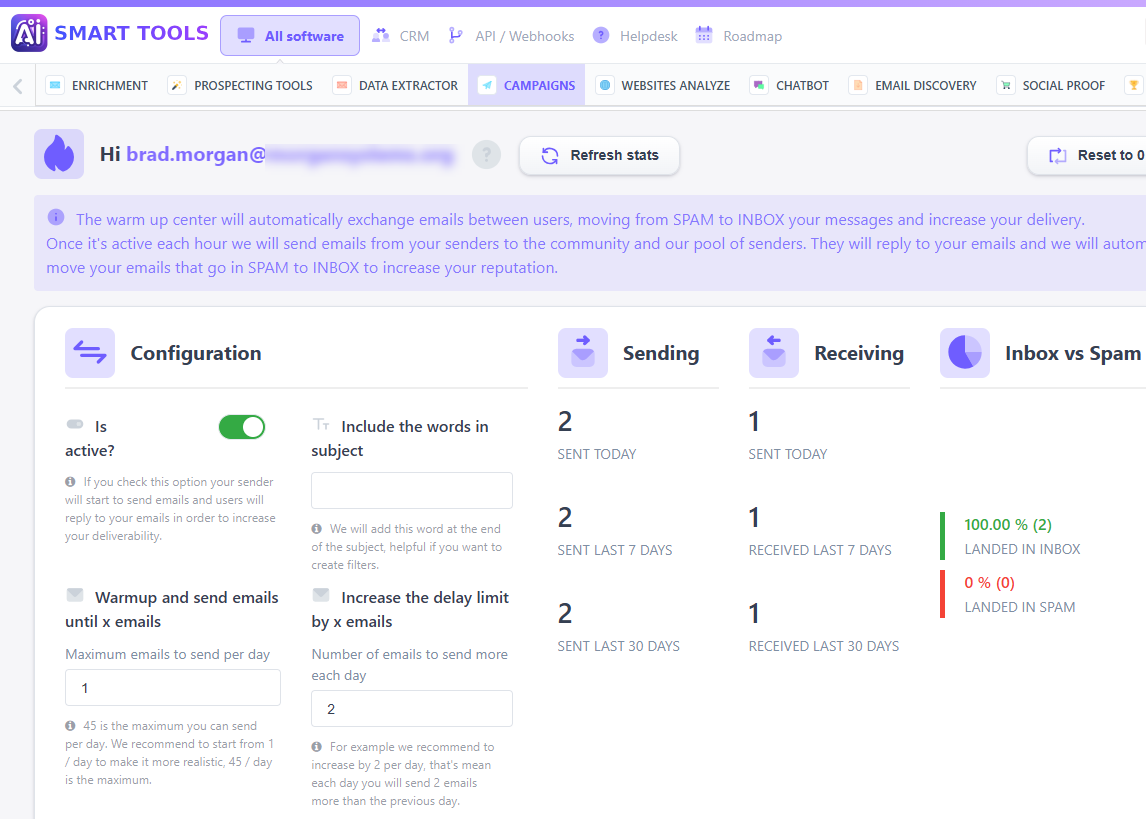Click the gray help question mark icon
Image resolution: width=1146 pixels, height=819 pixels.
point(487,155)
